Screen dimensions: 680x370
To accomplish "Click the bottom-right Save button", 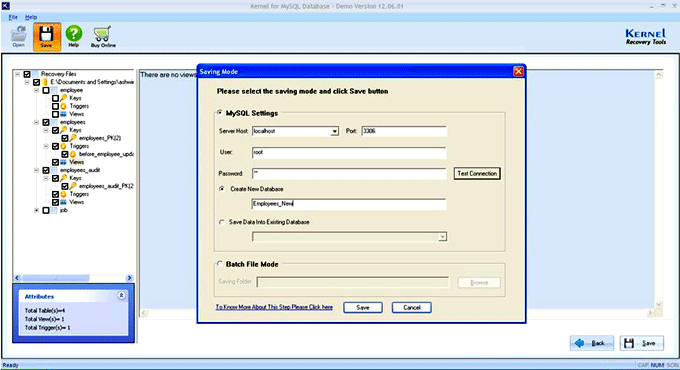I will pos(642,343).
